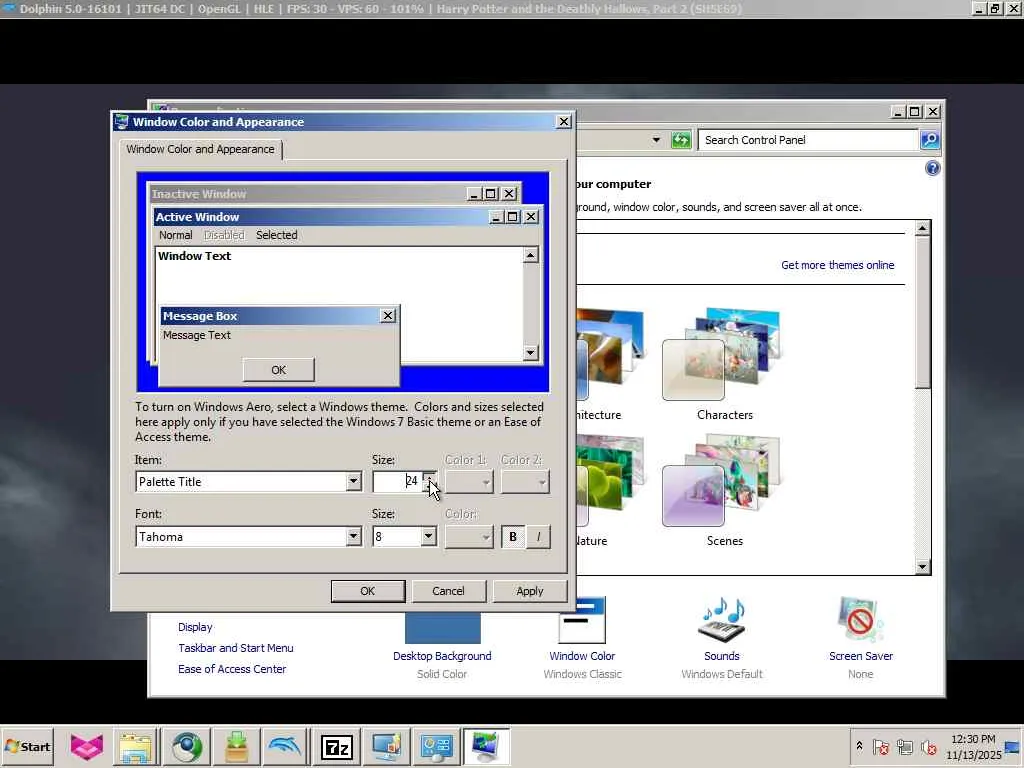Open the Font dropdown showing Tahoma

coord(248,537)
